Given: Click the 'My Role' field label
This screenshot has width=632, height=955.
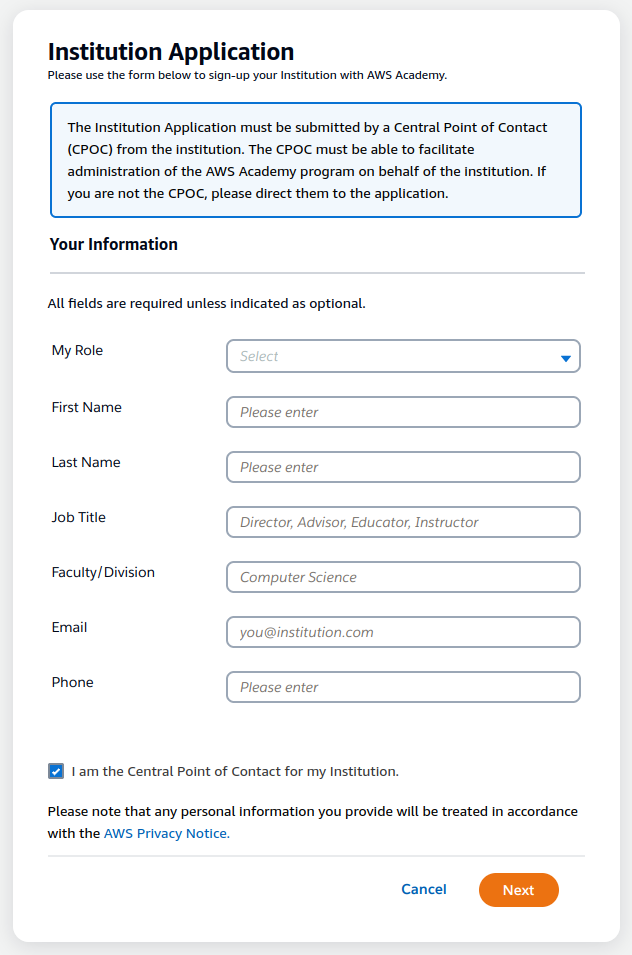Looking at the screenshot, I should click(x=77, y=351).
